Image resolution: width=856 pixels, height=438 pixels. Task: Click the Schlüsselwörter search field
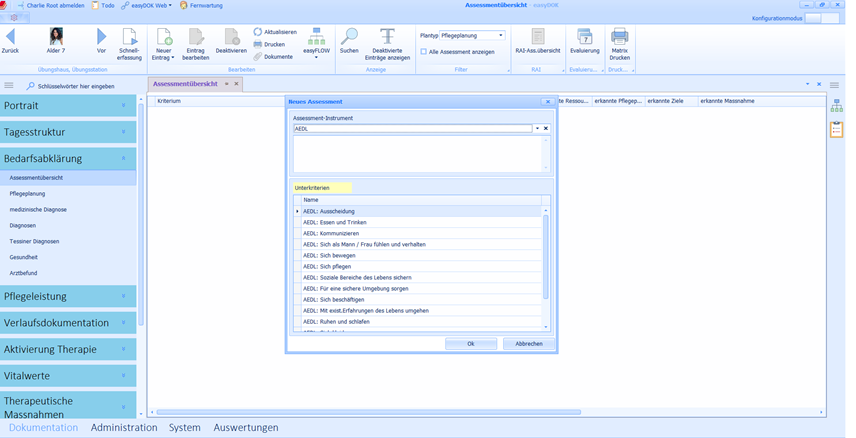tap(76, 86)
